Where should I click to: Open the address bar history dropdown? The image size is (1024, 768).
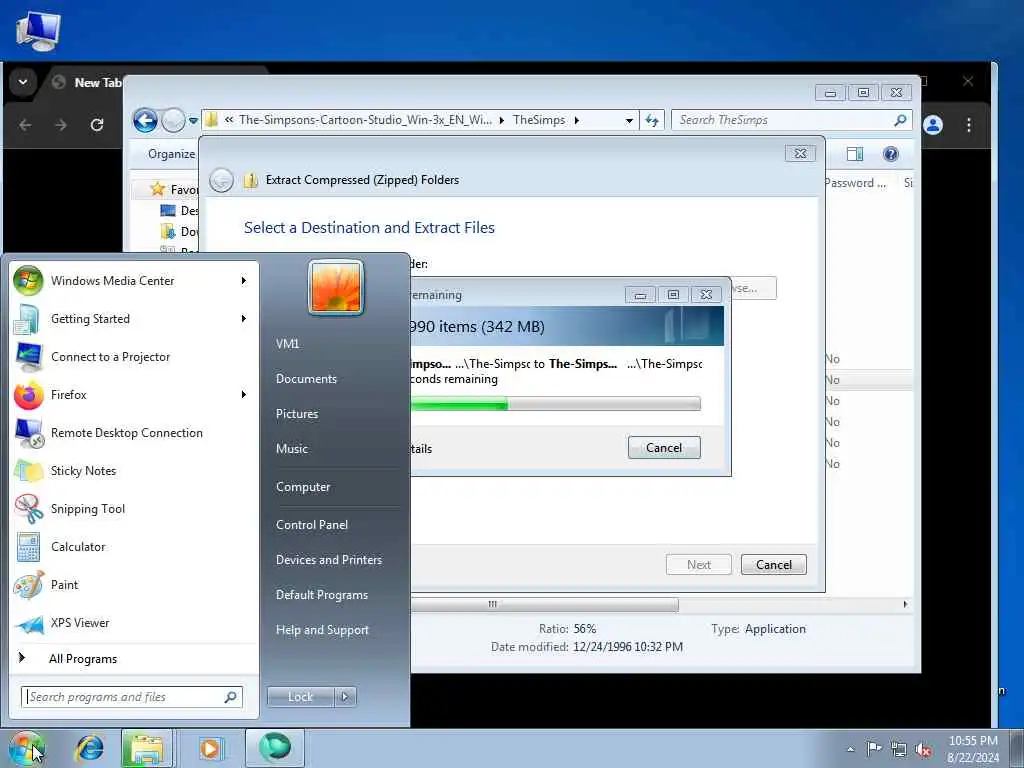(x=629, y=121)
